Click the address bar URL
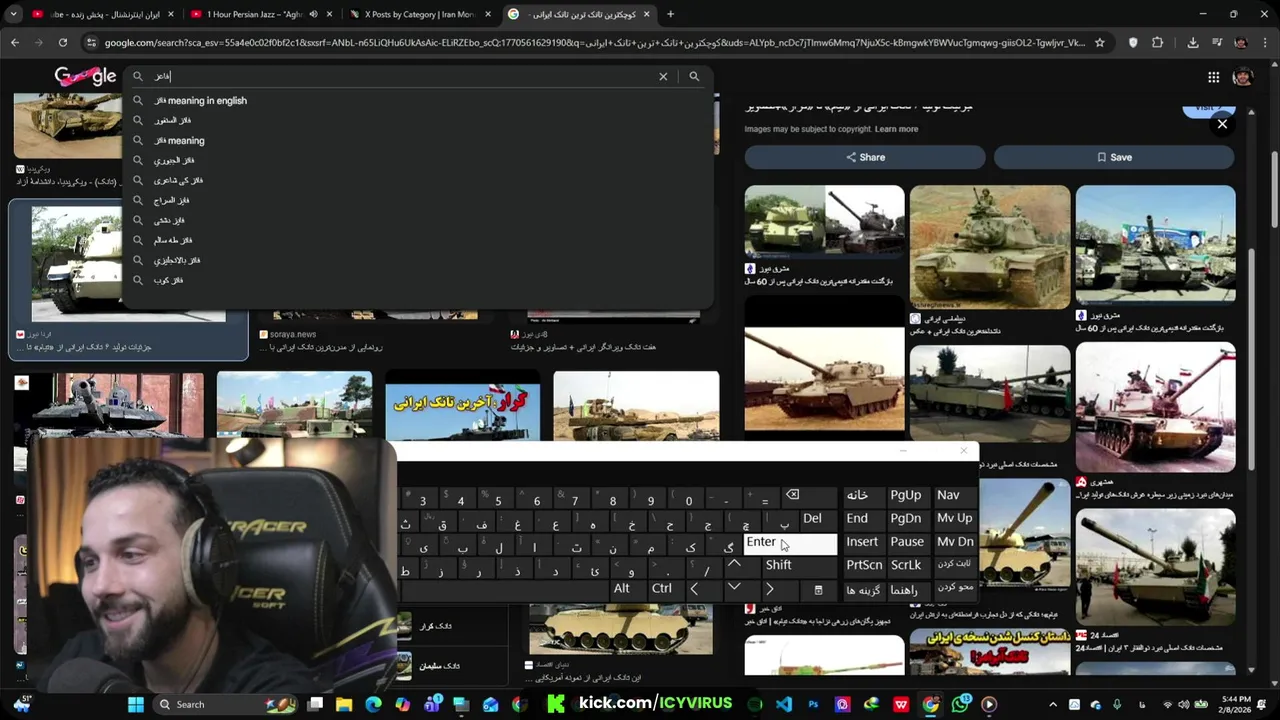This screenshot has height=720, width=1280. [594, 43]
